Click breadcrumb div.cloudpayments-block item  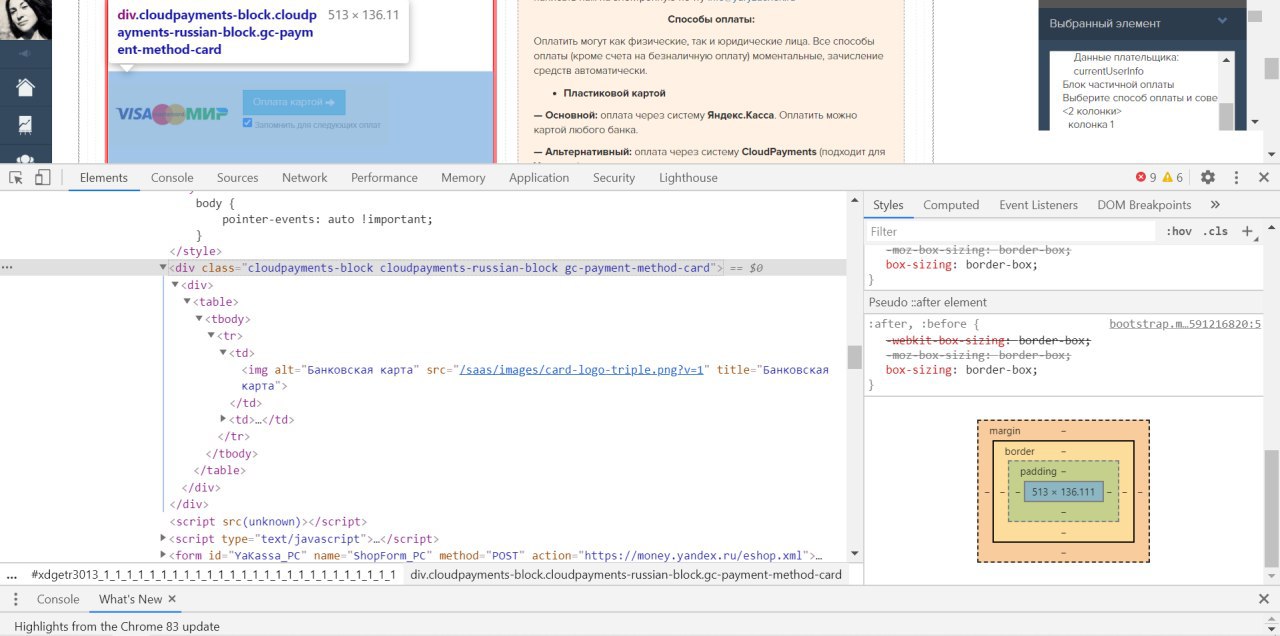tap(626, 575)
